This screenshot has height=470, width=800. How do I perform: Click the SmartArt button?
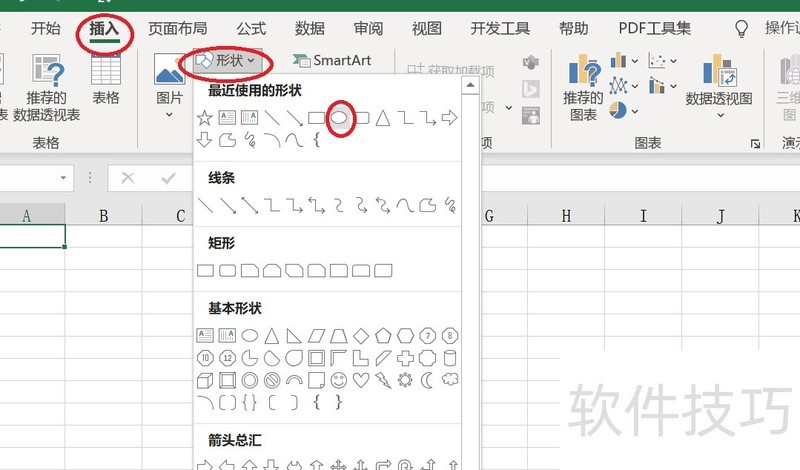pos(332,61)
